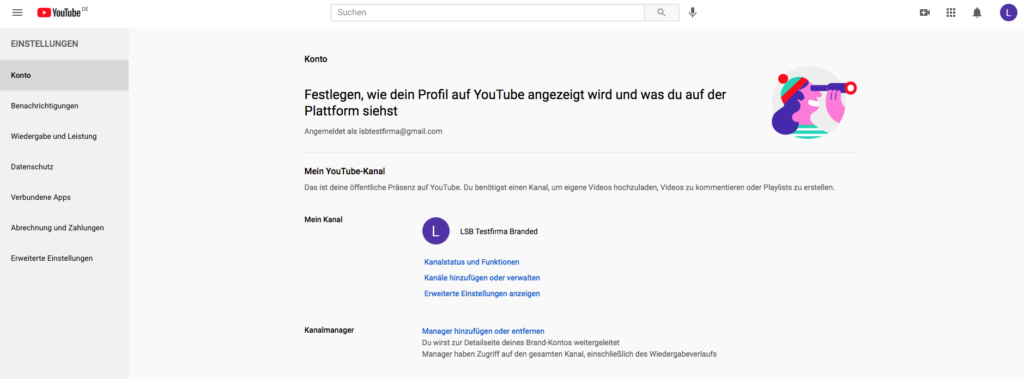This screenshot has height=379, width=1024.
Task: Open the YouTube apps grid icon
Action: 951,12
